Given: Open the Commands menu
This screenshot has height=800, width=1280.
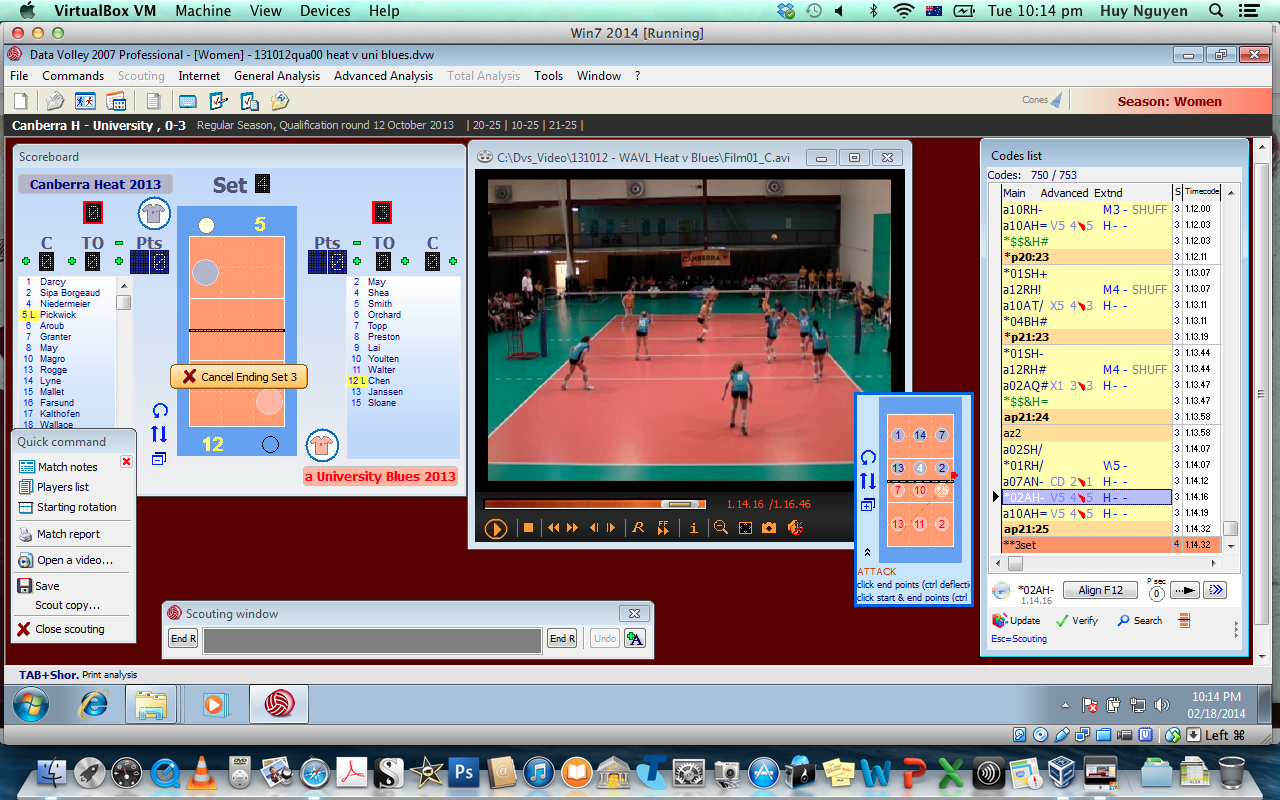Looking at the screenshot, I should (73, 76).
